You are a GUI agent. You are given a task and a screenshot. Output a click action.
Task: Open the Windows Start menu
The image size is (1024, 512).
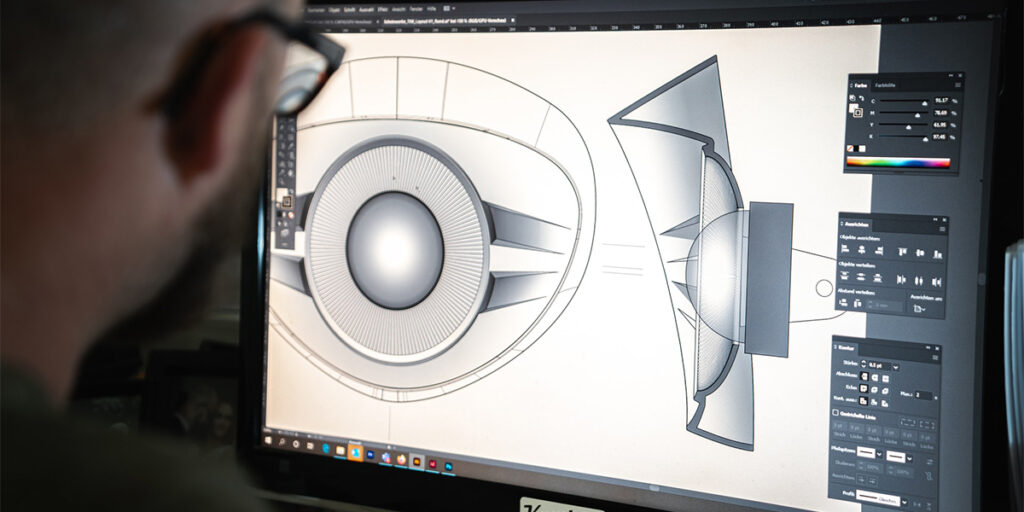(x=268, y=440)
